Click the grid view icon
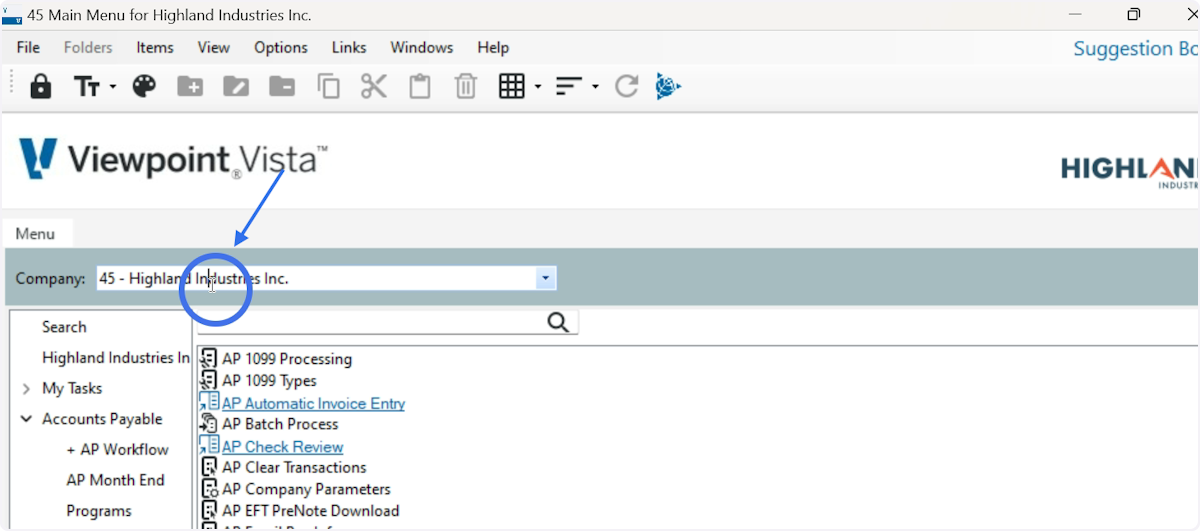 coord(512,87)
